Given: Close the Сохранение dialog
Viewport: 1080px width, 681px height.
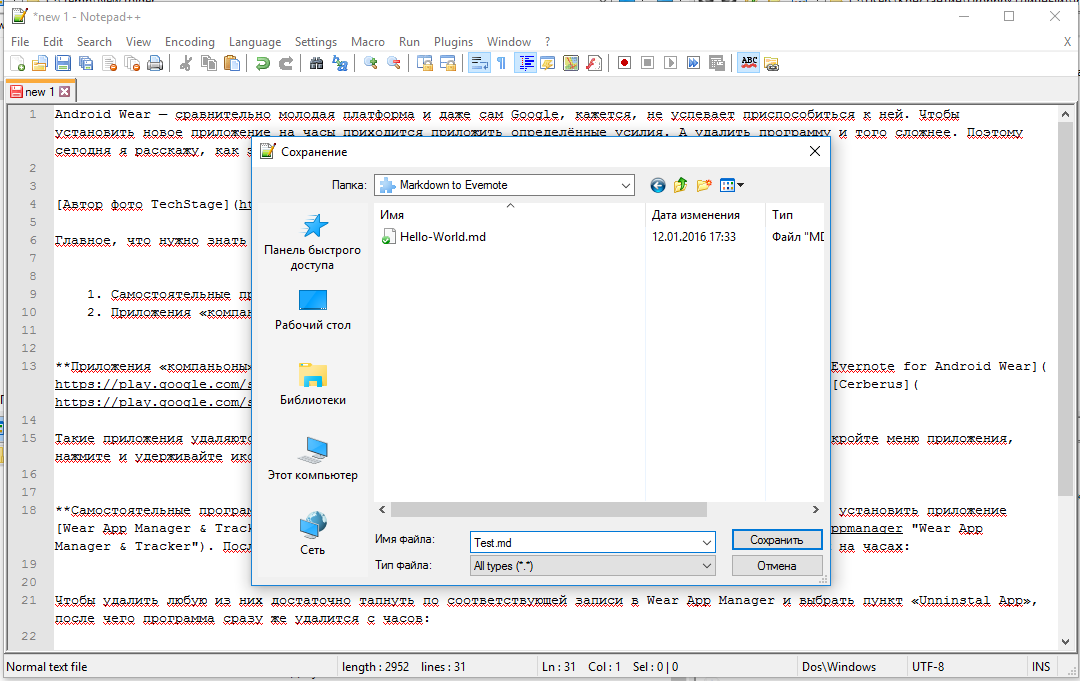Looking at the screenshot, I should tap(815, 151).
